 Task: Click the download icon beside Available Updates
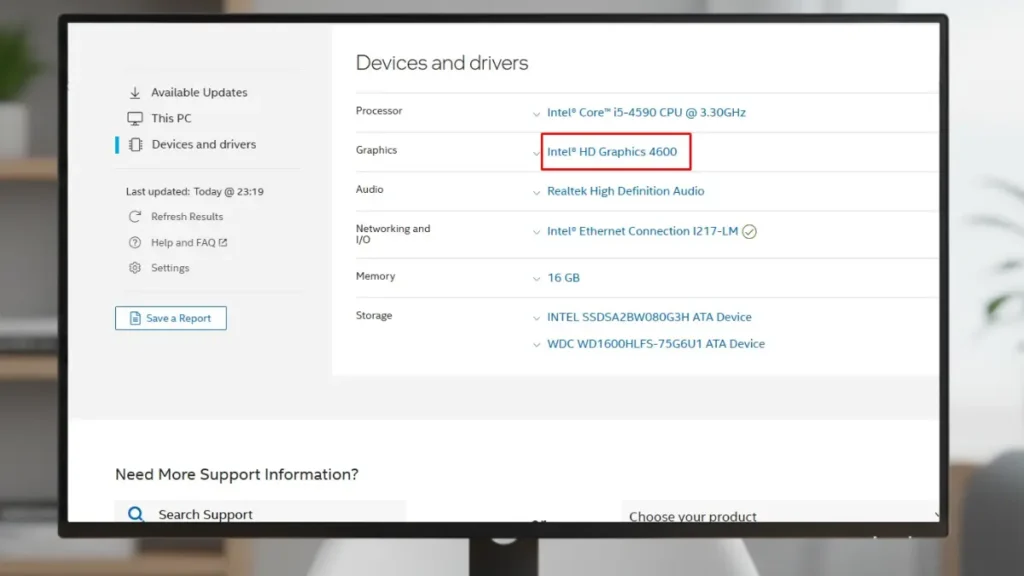[135, 92]
